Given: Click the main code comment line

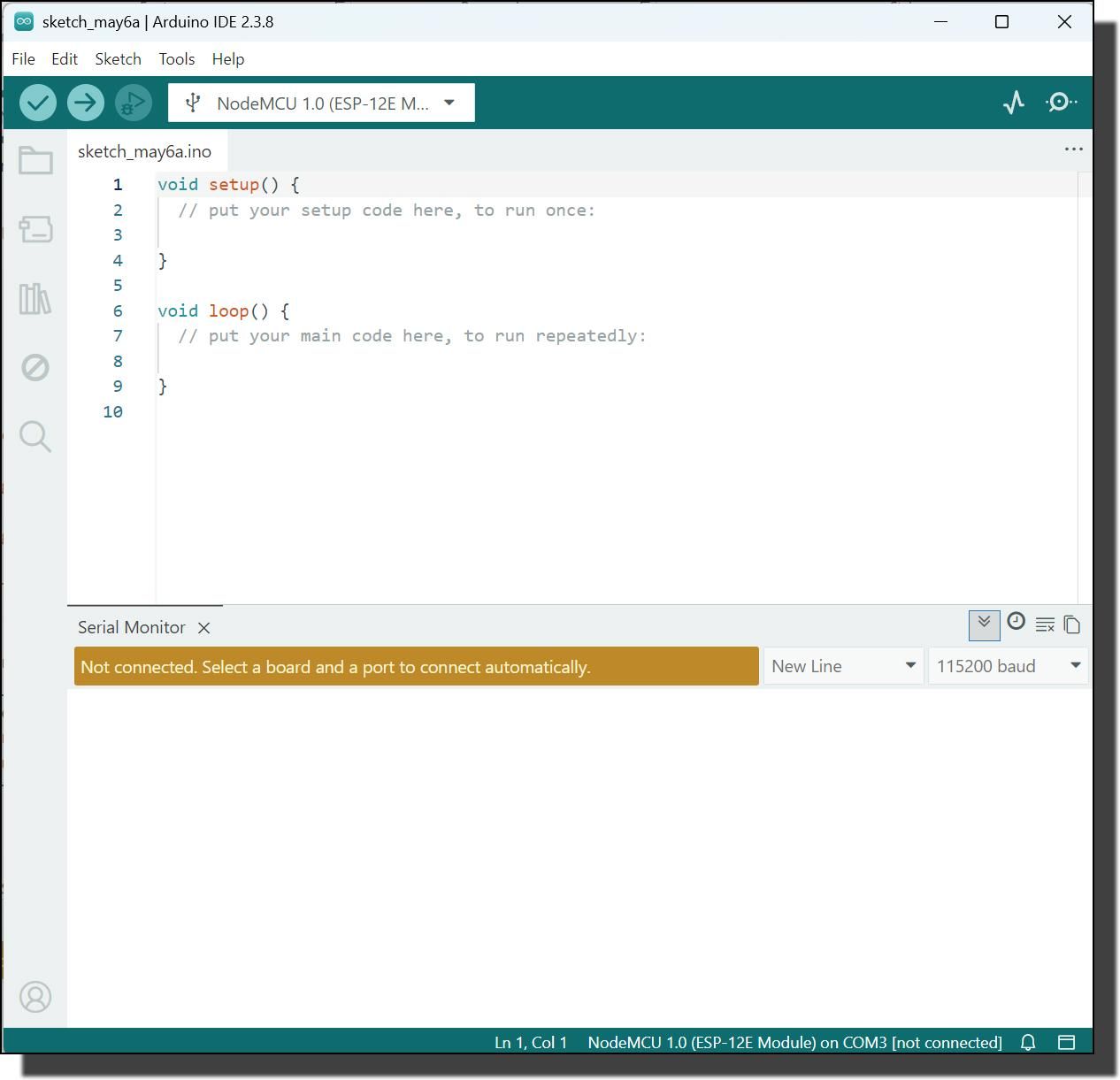Looking at the screenshot, I should (x=412, y=336).
